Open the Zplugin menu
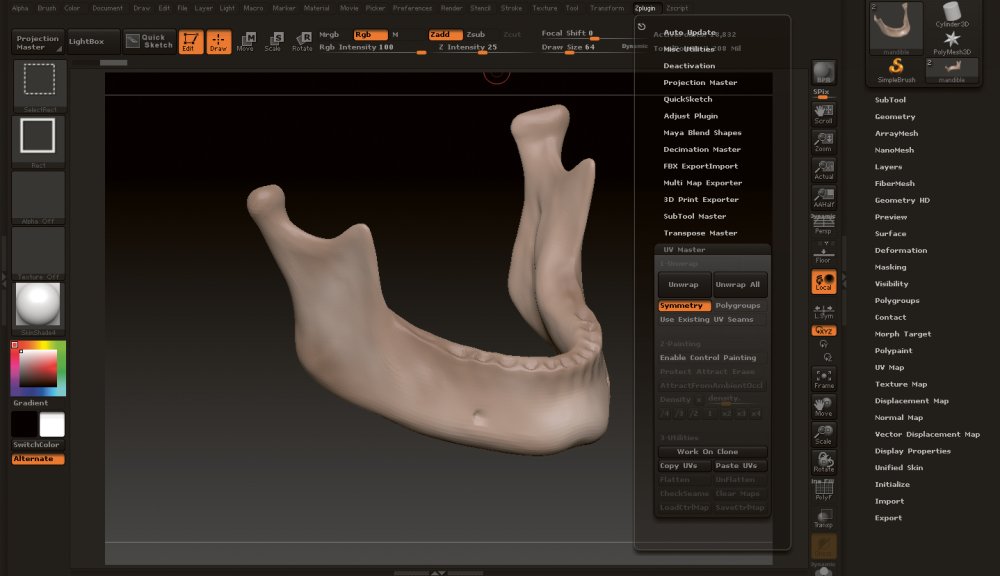This screenshot has height=576, width=1000. pyautogui.click(x=645, y=8)
